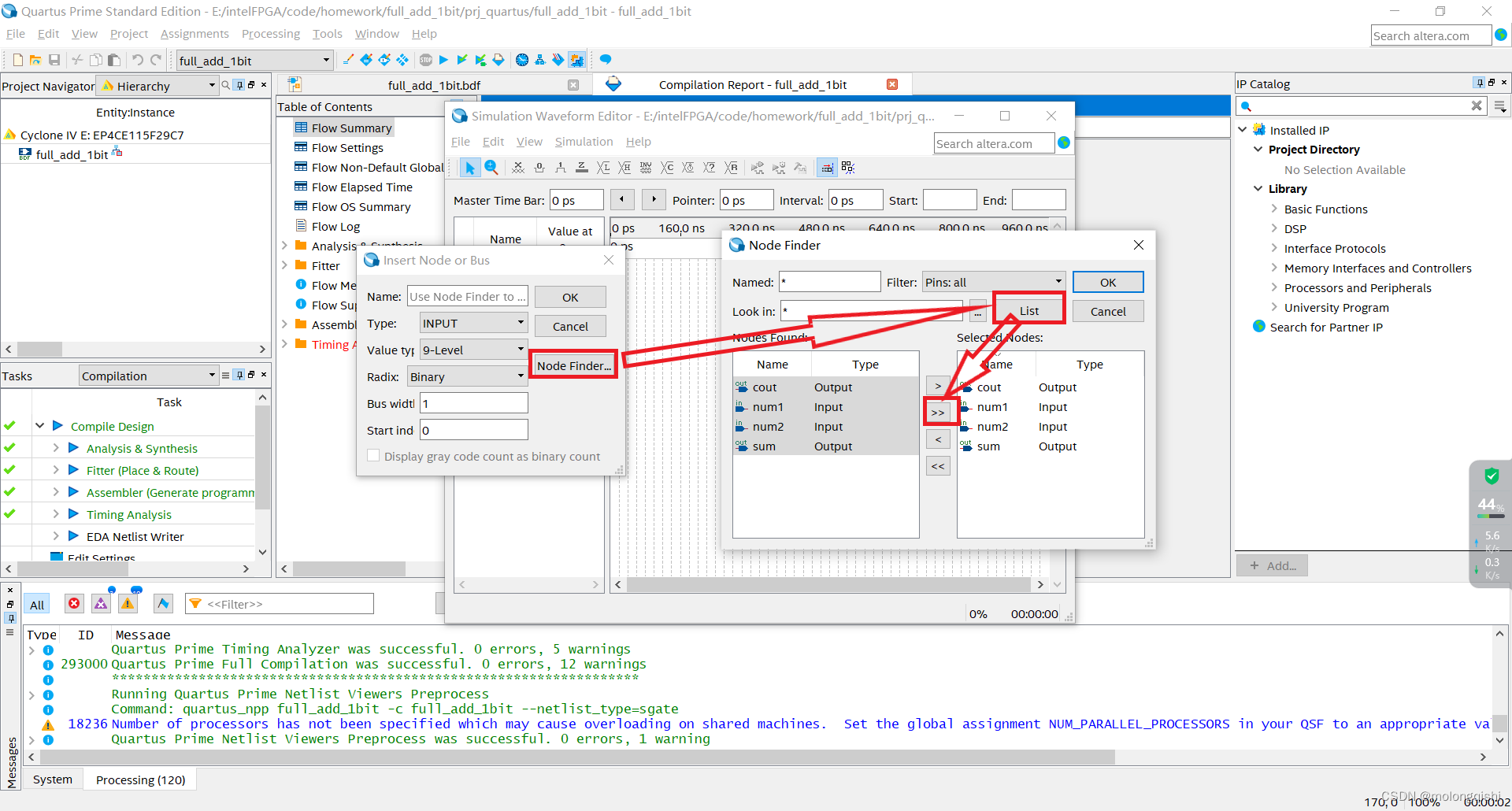Click the Stop Processing icon
Image resolution: width=1512 pixels, height=811 pixels.
tap(426, 60)
